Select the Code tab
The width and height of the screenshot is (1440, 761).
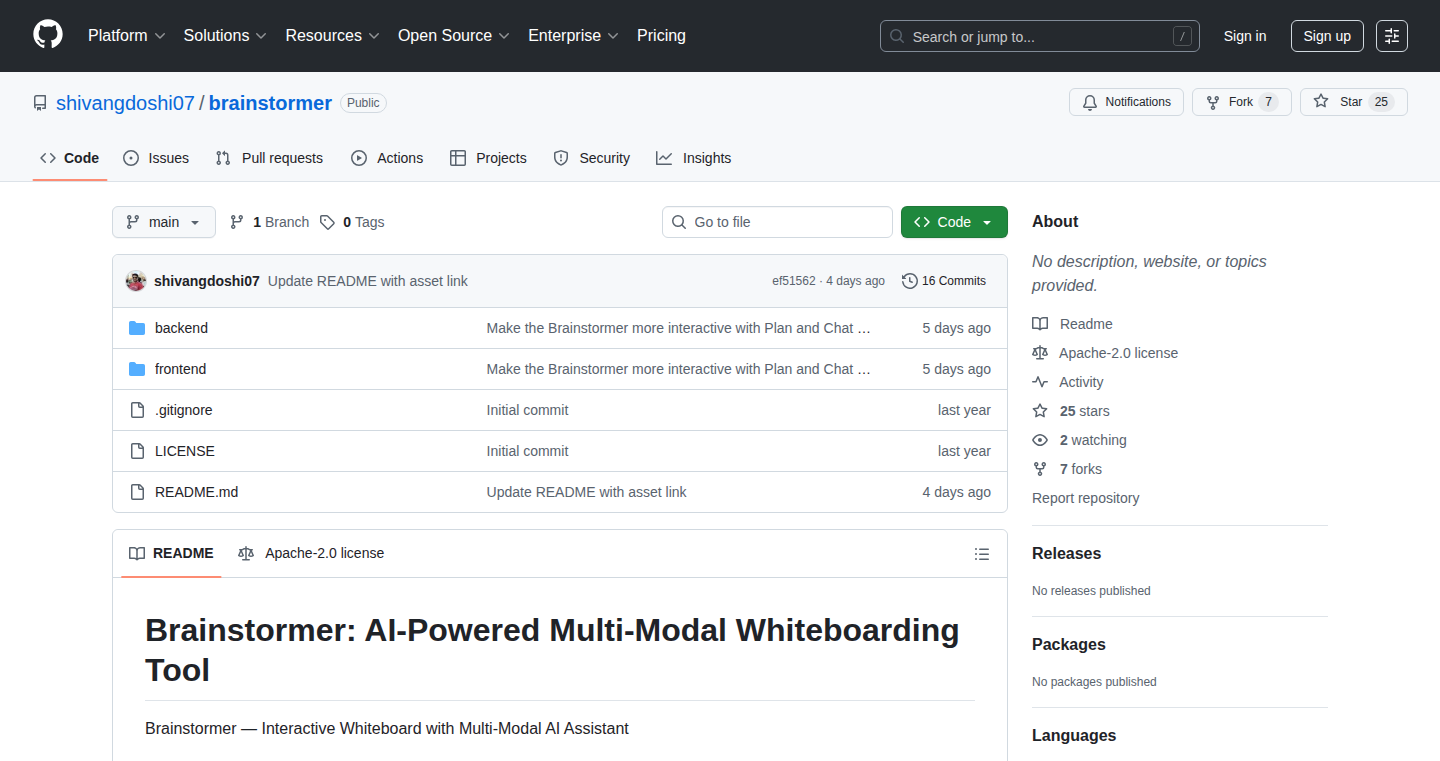(70, 158)
